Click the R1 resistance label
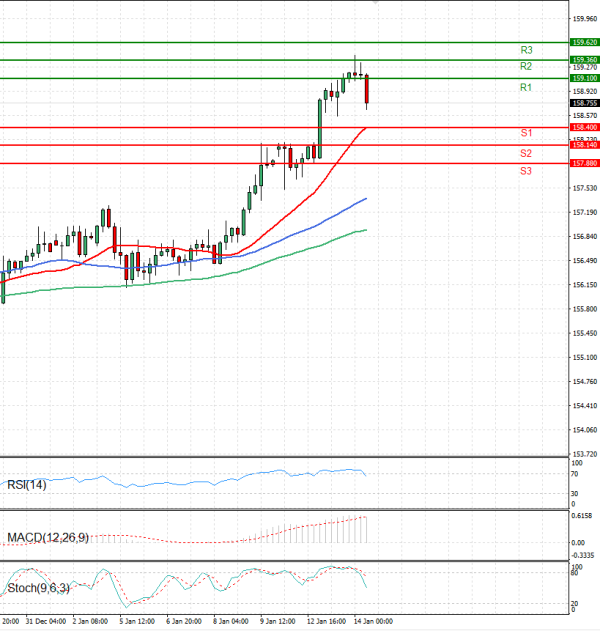The image size is (600, 631). (x=526, y=88)
